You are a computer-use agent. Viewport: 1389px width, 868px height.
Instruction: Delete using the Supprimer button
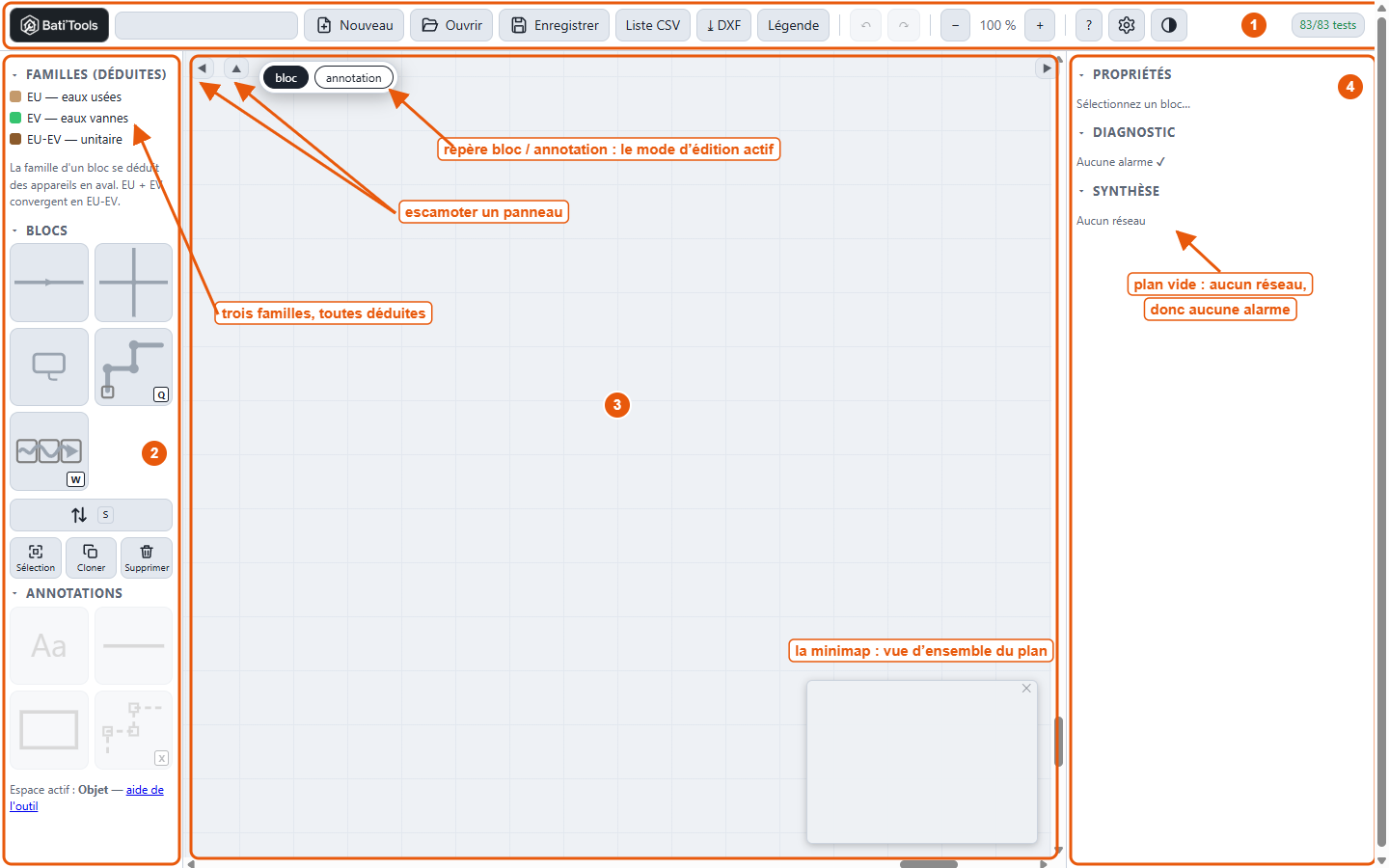pos(147,557)
